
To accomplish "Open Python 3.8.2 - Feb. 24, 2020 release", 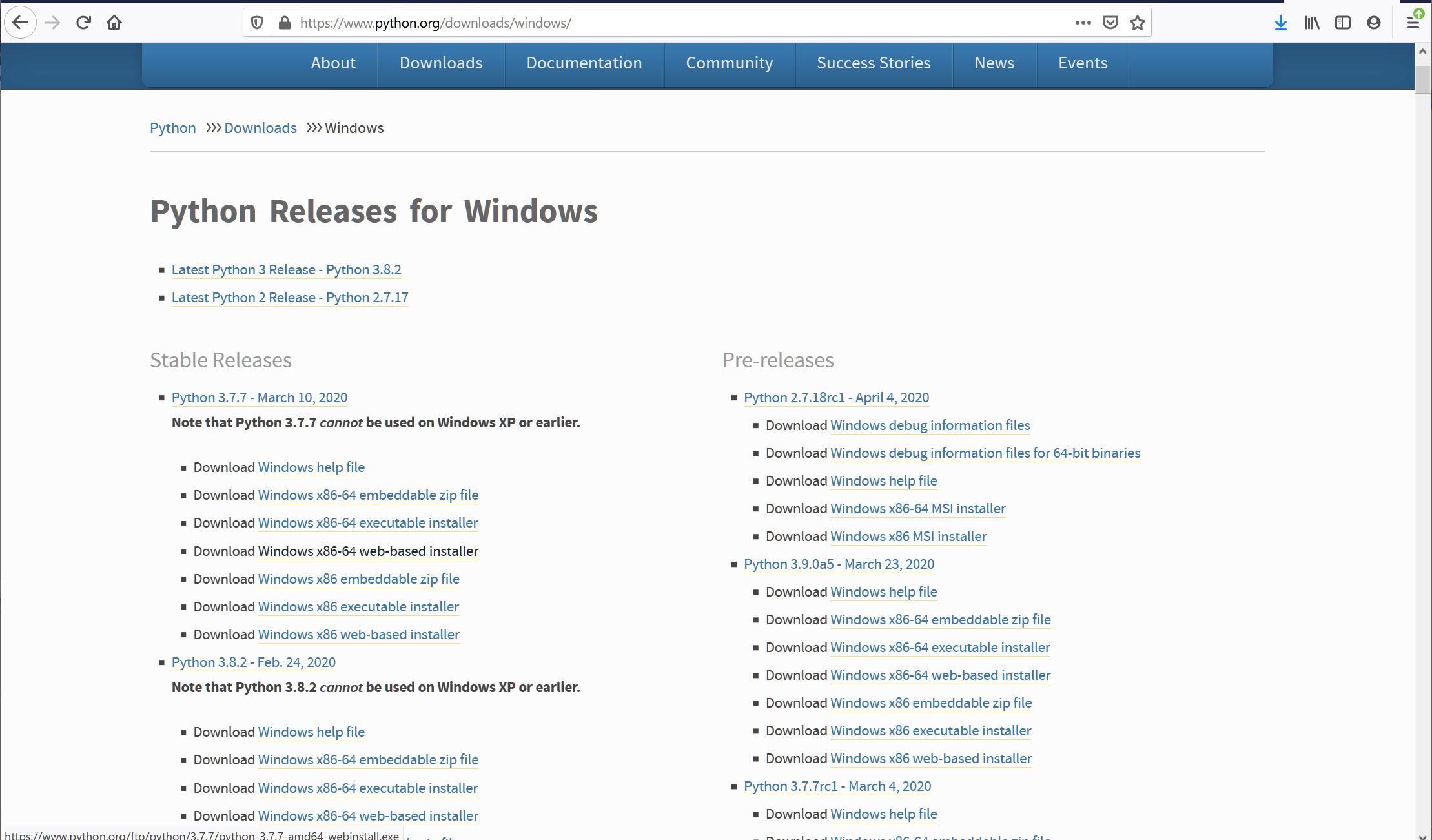I will [x=254, y=662].
